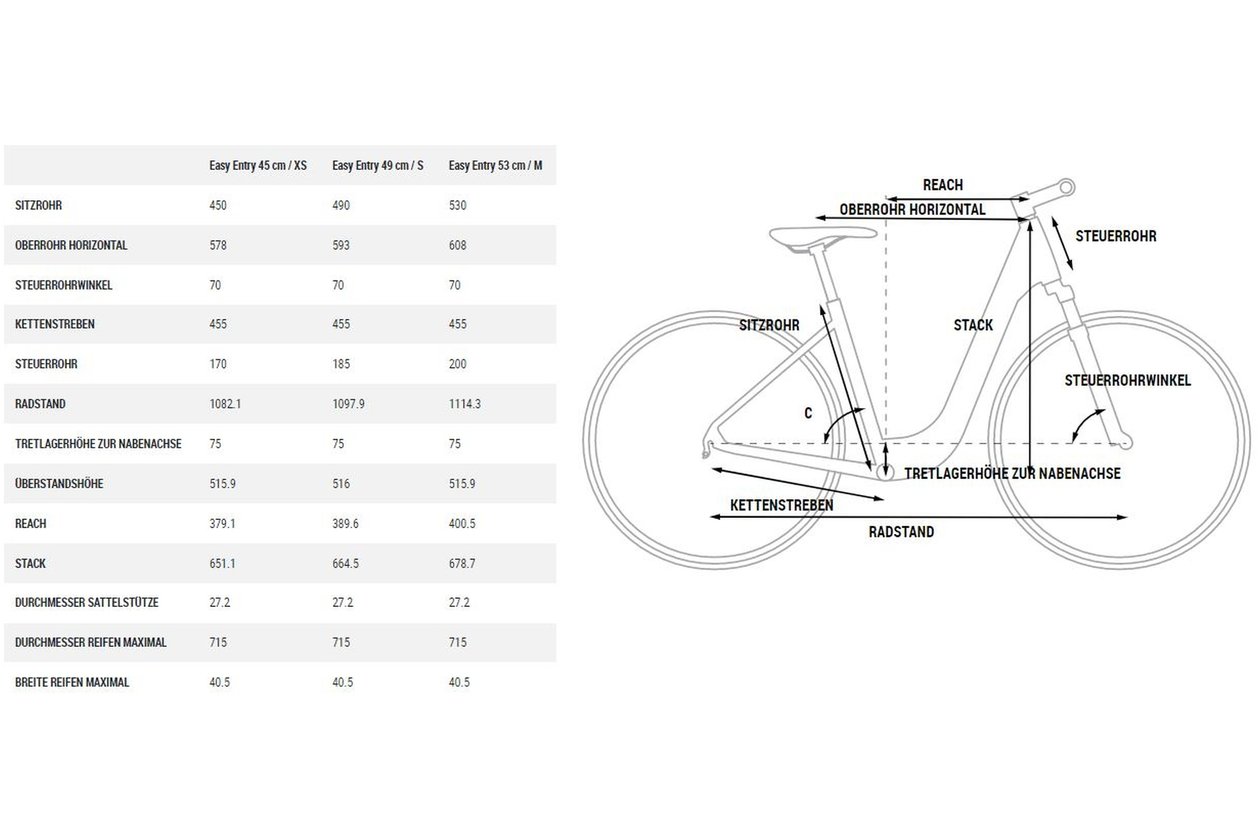Click the STEUERROHRWINKEL label near front wheel
The image size is (1260, 840).
(1128, 381)
